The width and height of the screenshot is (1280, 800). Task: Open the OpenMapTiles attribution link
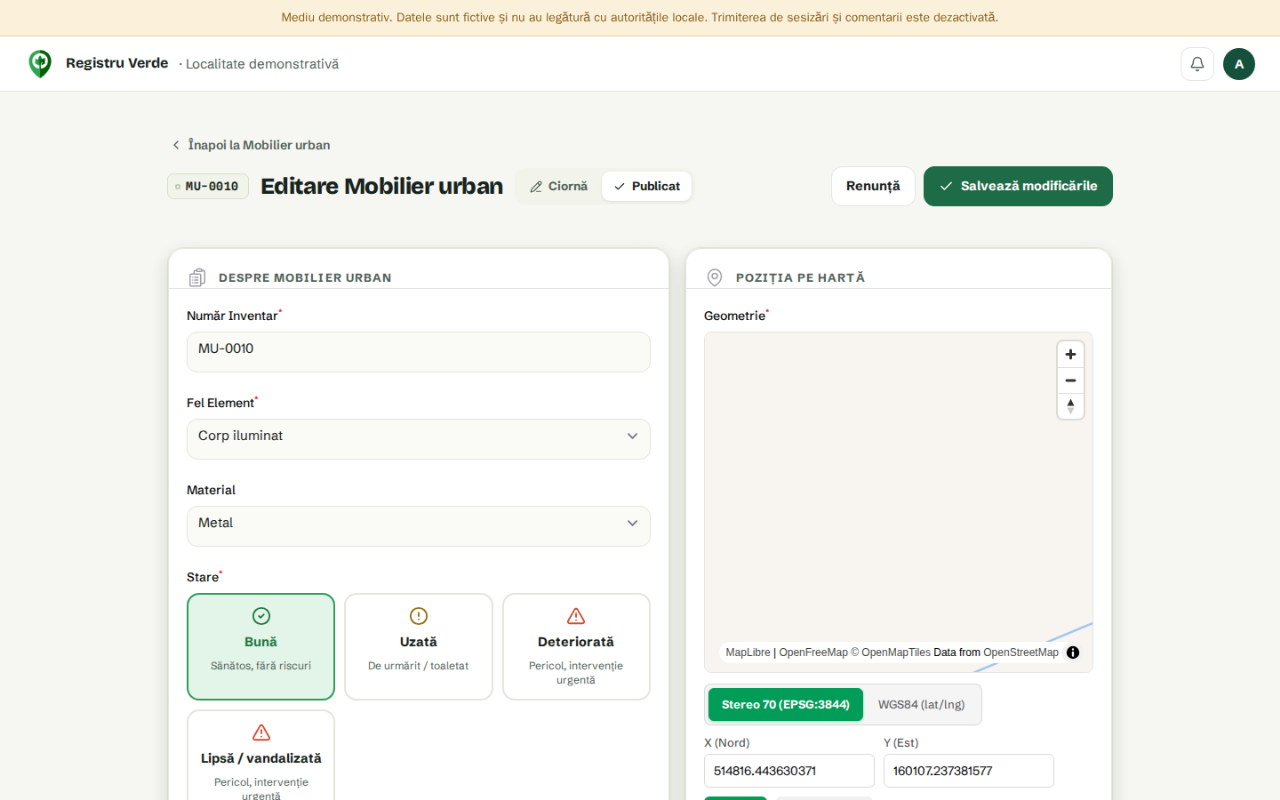890,653
